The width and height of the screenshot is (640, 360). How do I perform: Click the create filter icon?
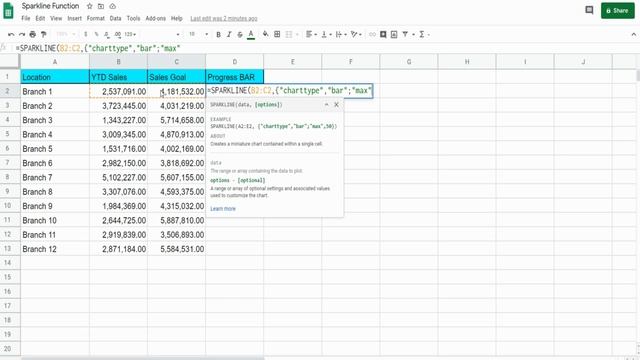pos(405,34)
